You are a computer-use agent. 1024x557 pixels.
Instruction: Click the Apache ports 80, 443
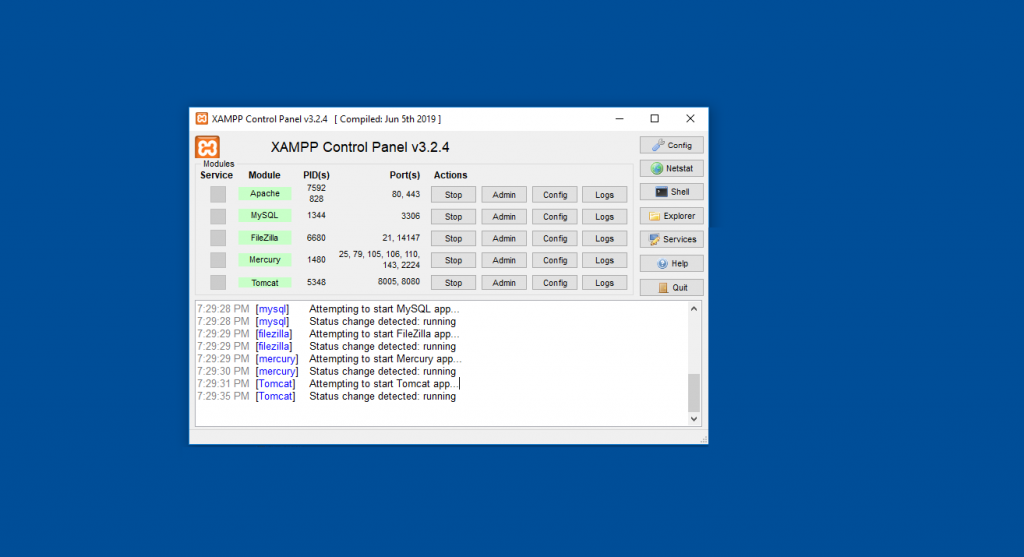coord(406,194)
